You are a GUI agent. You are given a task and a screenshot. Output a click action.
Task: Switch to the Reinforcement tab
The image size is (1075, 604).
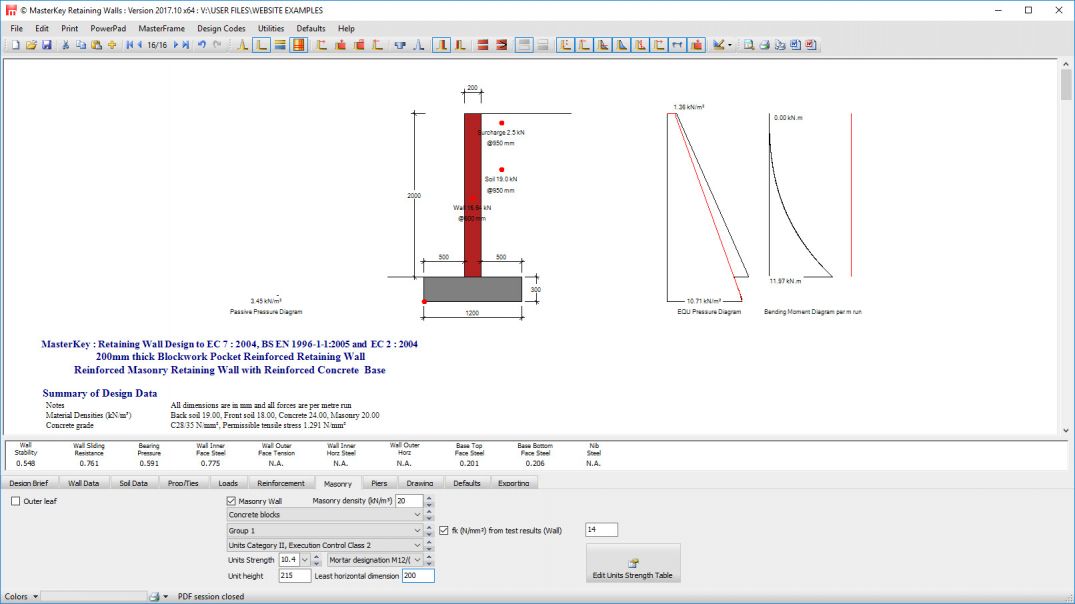point(281,483)
